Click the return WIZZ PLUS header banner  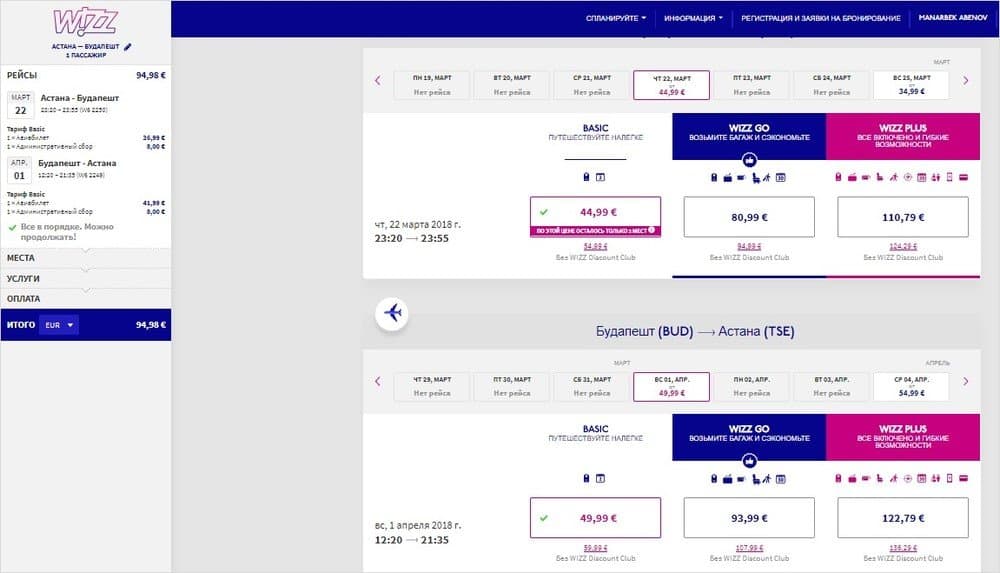903,437
